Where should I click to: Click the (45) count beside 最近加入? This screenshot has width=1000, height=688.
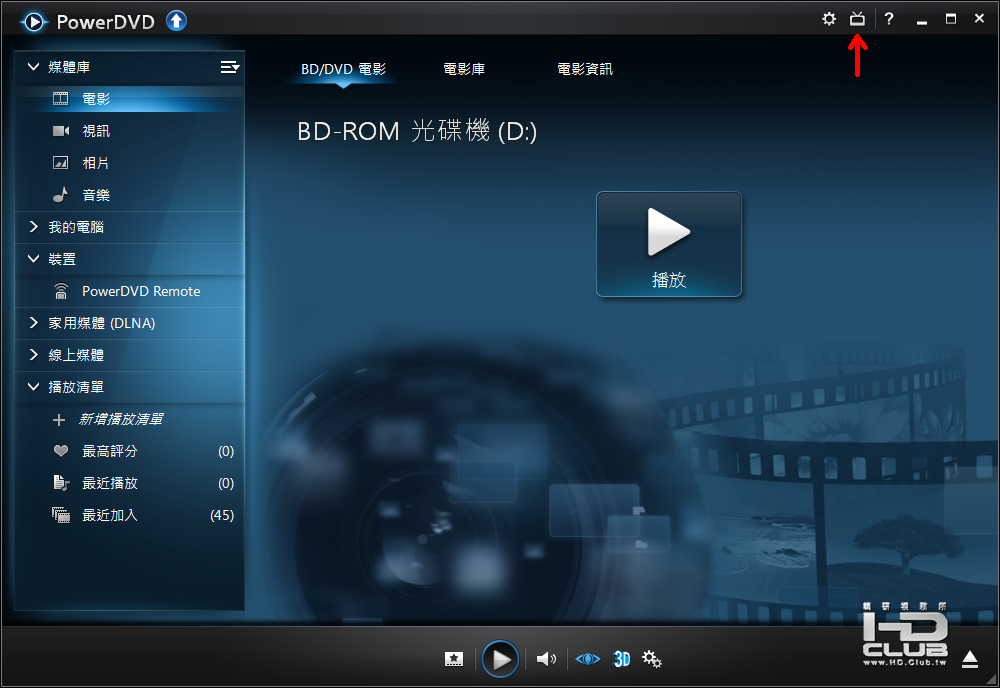[x=222, y=515]
